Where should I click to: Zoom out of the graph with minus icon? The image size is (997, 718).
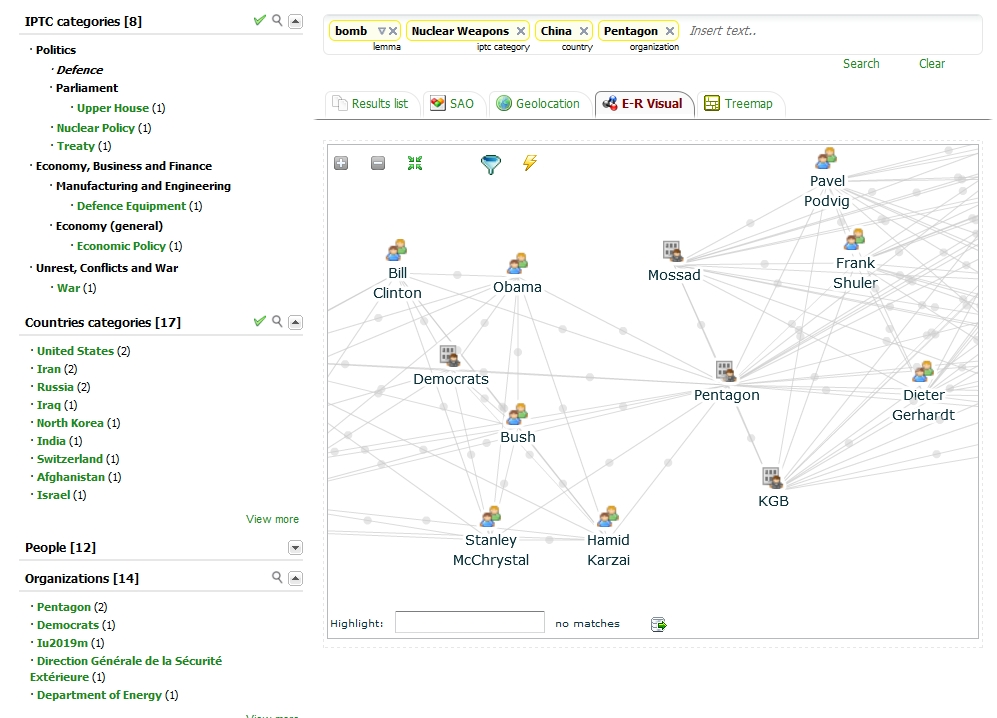click(378, 163)
